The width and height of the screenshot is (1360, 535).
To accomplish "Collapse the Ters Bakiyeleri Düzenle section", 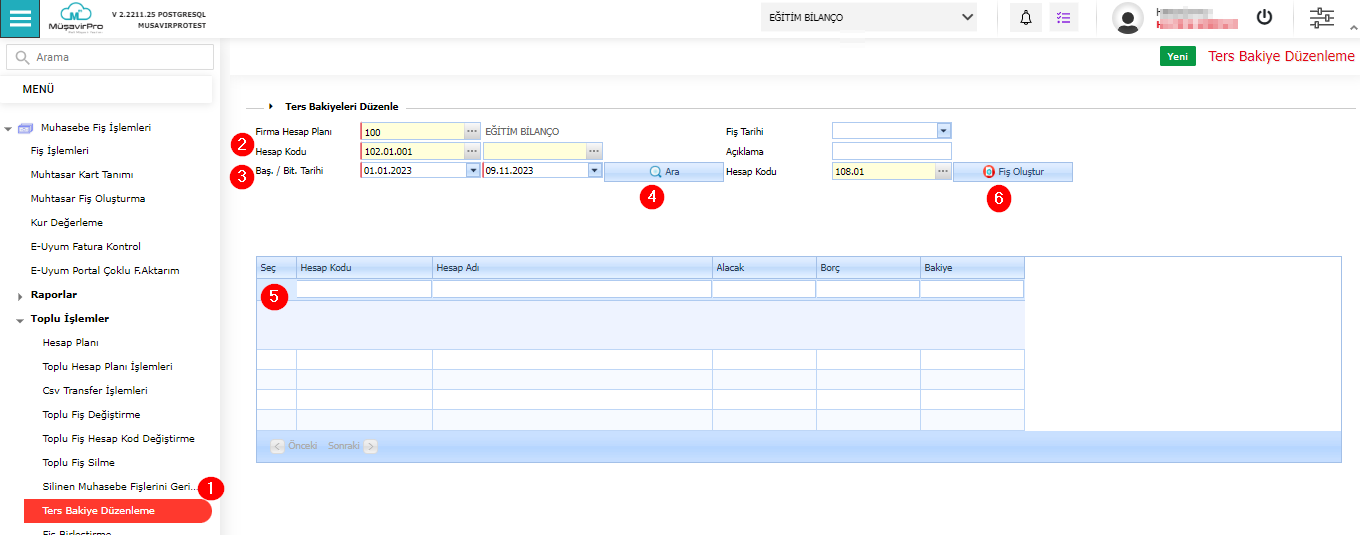I will click(271, 106).
